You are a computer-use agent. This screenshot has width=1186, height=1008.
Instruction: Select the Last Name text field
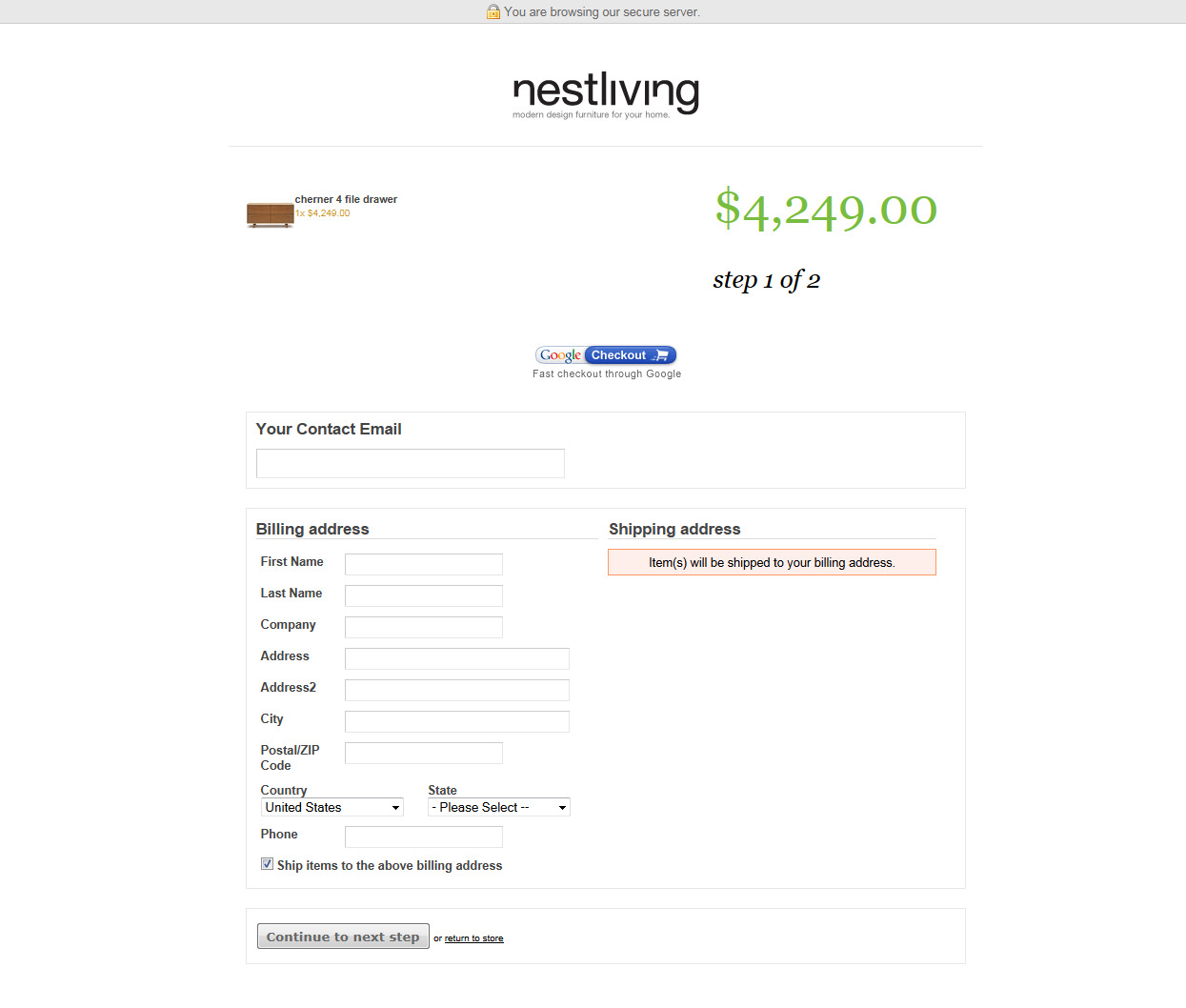(424, 595)
